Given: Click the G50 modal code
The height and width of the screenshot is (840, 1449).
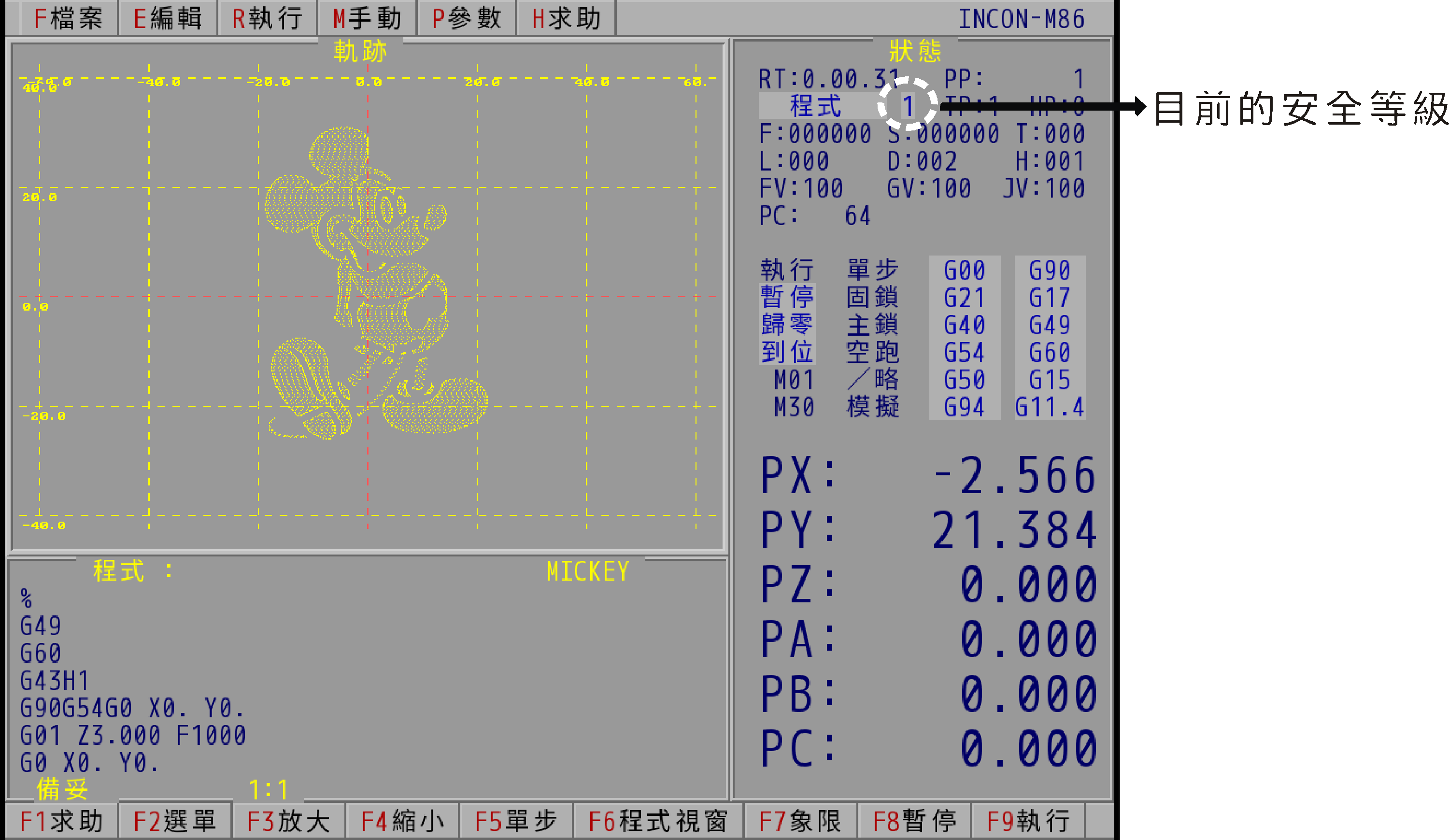Looking at the screenshot, I should point(964,380).
